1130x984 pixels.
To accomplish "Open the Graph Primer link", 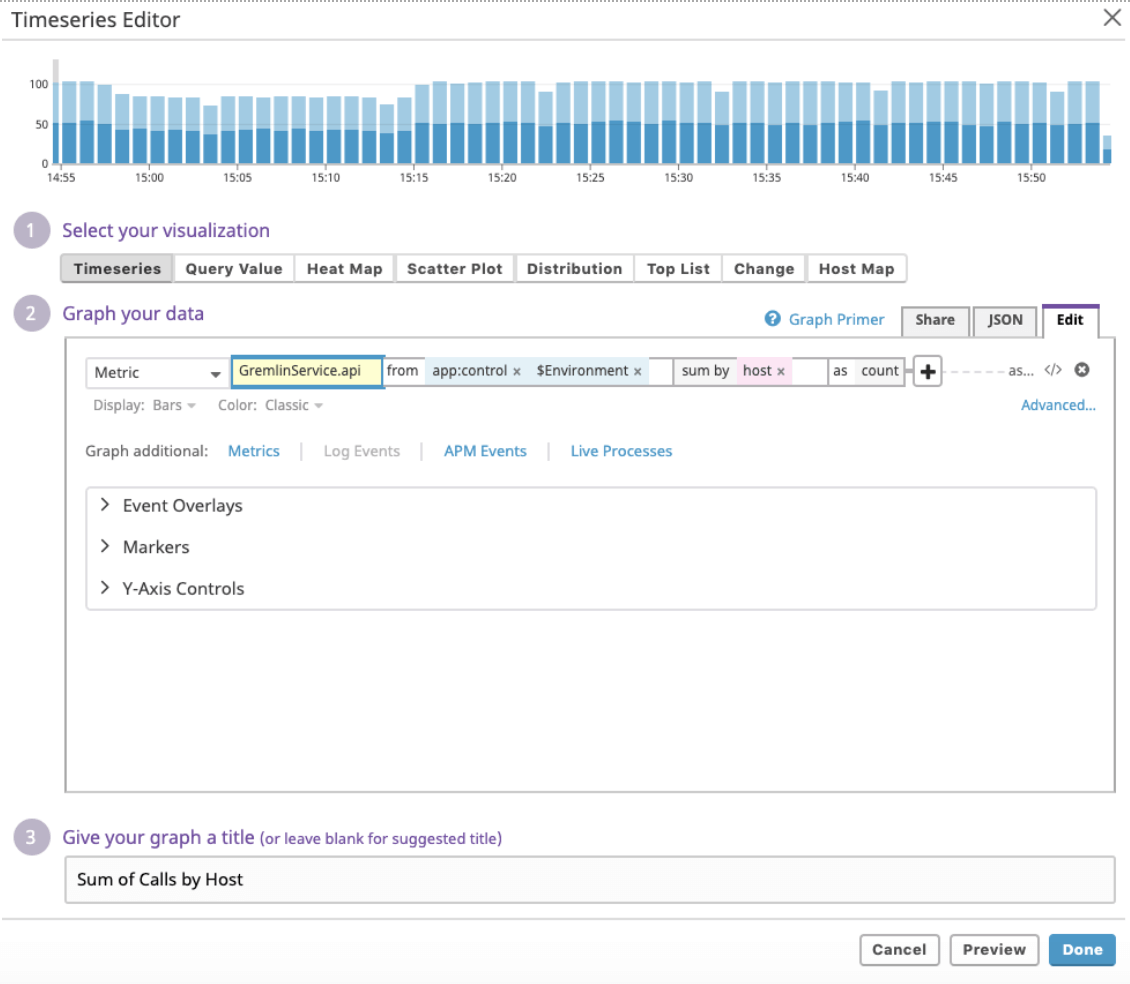I will click(836, 319).
